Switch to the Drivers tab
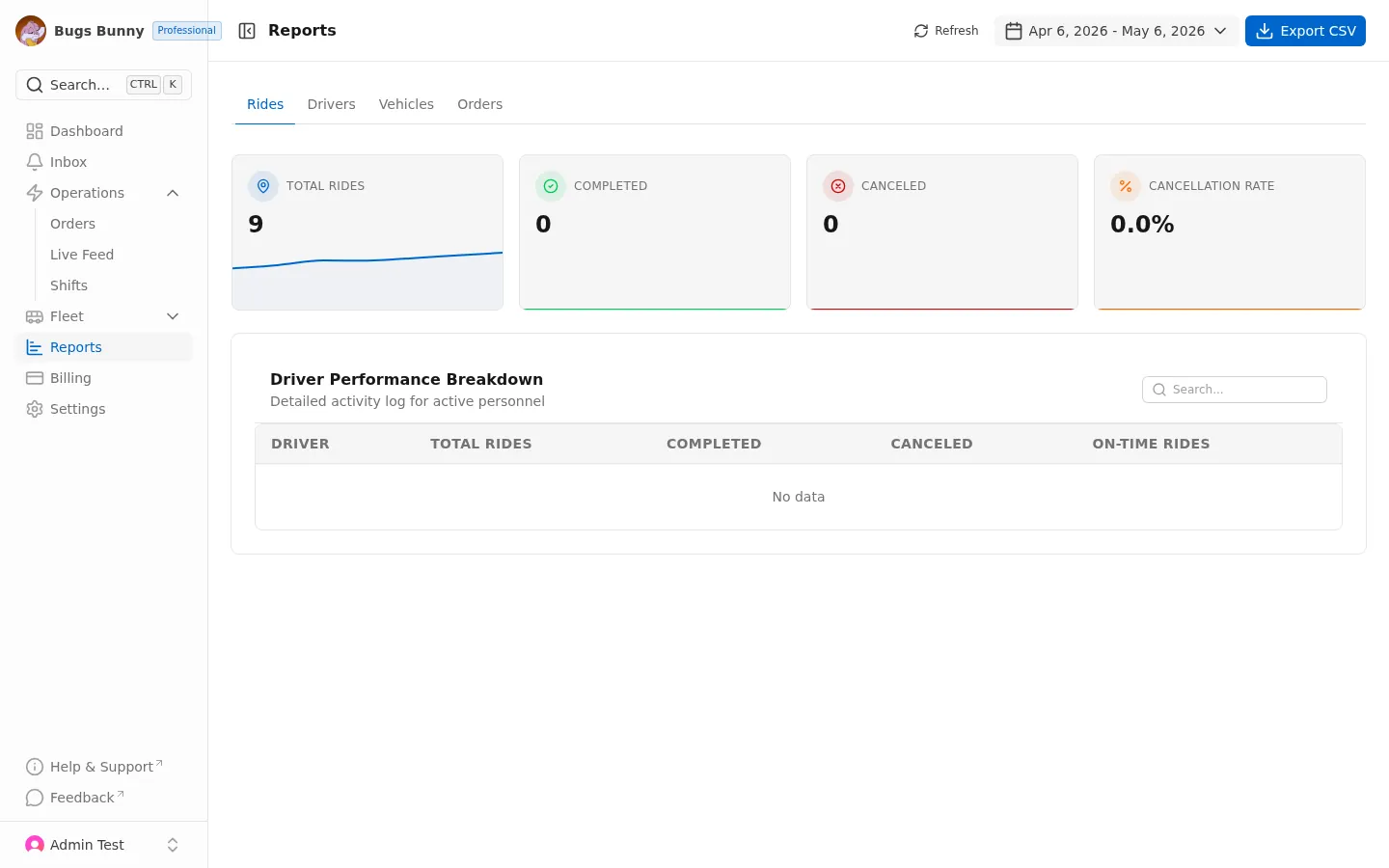This screenshot has height=868, width=1389. coord(331,104)
